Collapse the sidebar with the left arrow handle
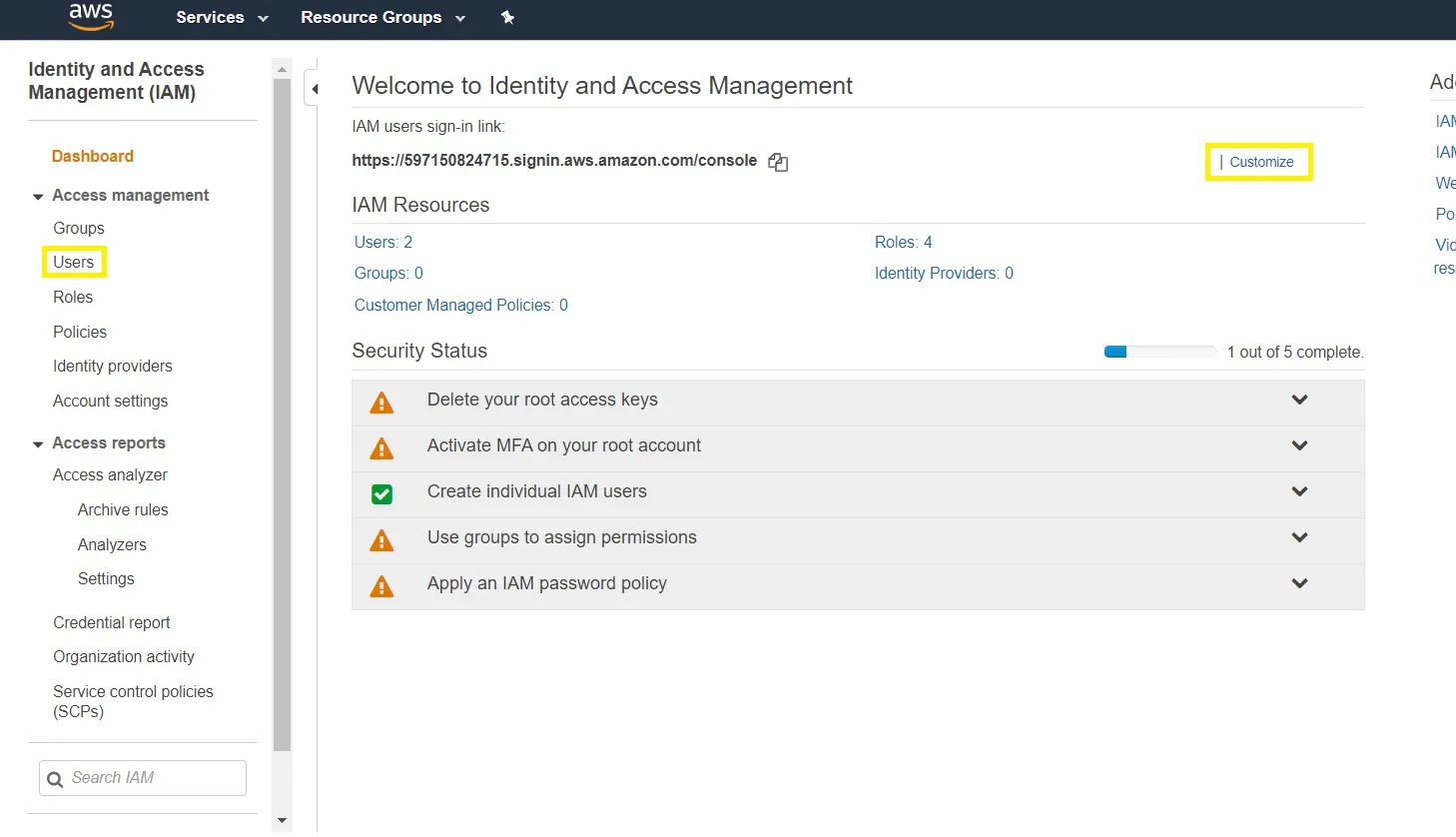Viewport: 1456px width, 837px height. pyautogui.click(x=314, y=89)
